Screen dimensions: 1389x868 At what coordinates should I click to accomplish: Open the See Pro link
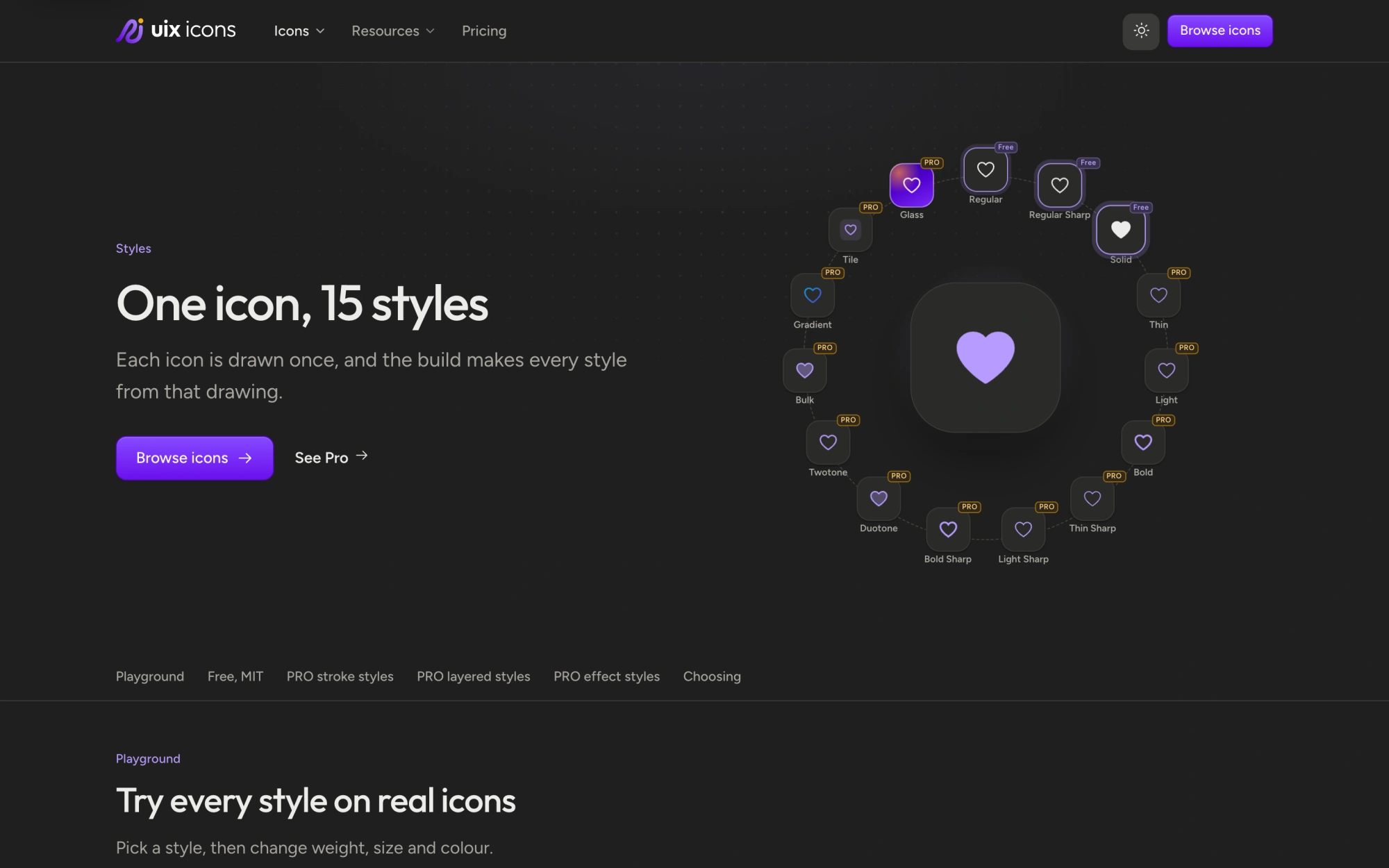tap(331, 458)
